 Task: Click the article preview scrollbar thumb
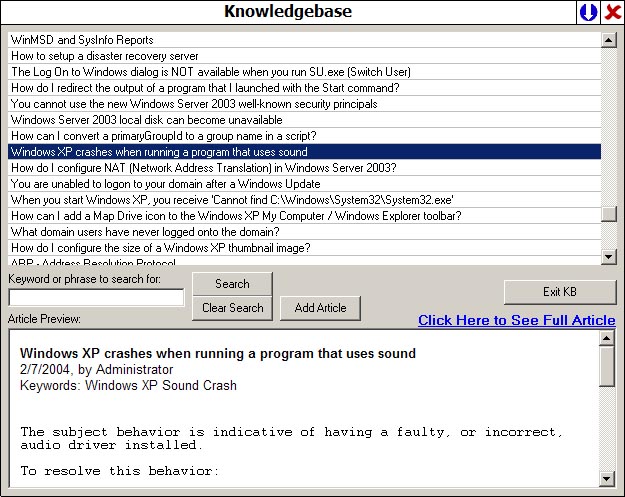(606, 366)
